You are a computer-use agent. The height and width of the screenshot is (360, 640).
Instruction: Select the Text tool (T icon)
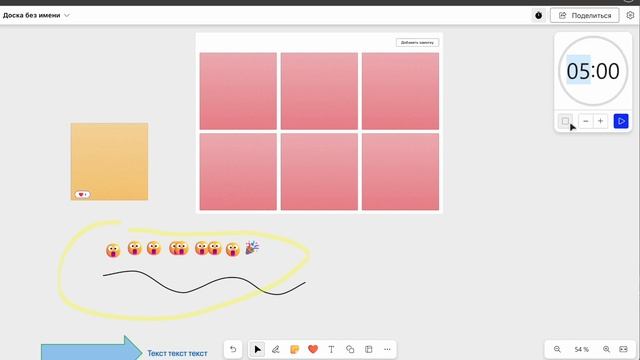pyautogui.click(x=331, y=349)
